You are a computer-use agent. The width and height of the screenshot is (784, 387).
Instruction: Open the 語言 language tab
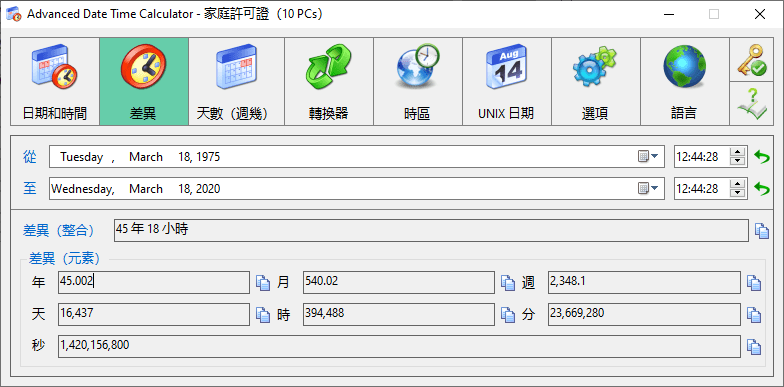(x=685, y=82)
